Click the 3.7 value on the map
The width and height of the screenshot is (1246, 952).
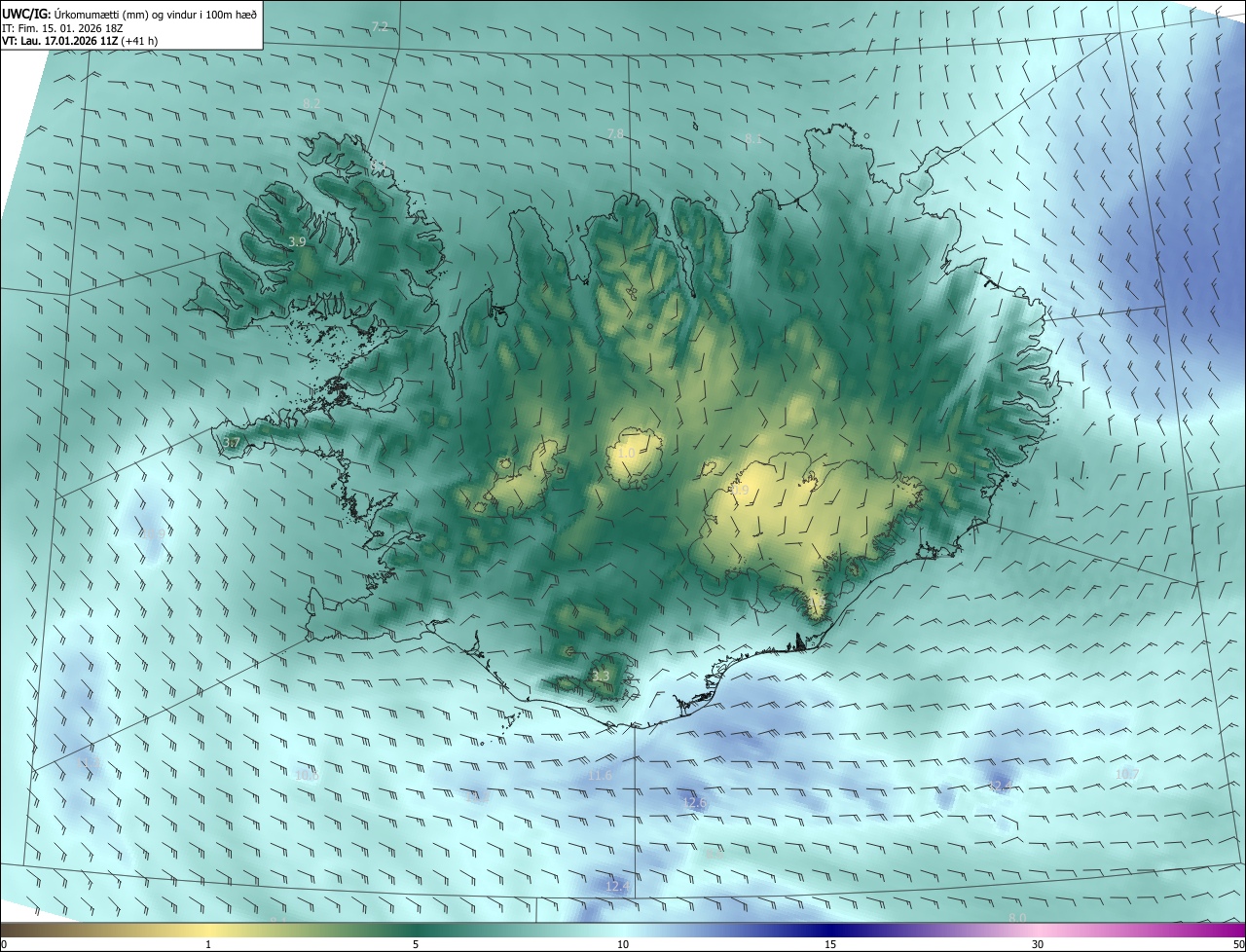pos(231,443)
